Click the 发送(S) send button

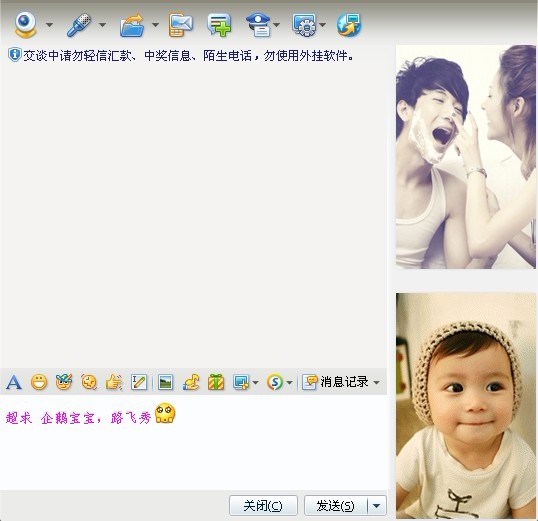[x=336, y=505]
